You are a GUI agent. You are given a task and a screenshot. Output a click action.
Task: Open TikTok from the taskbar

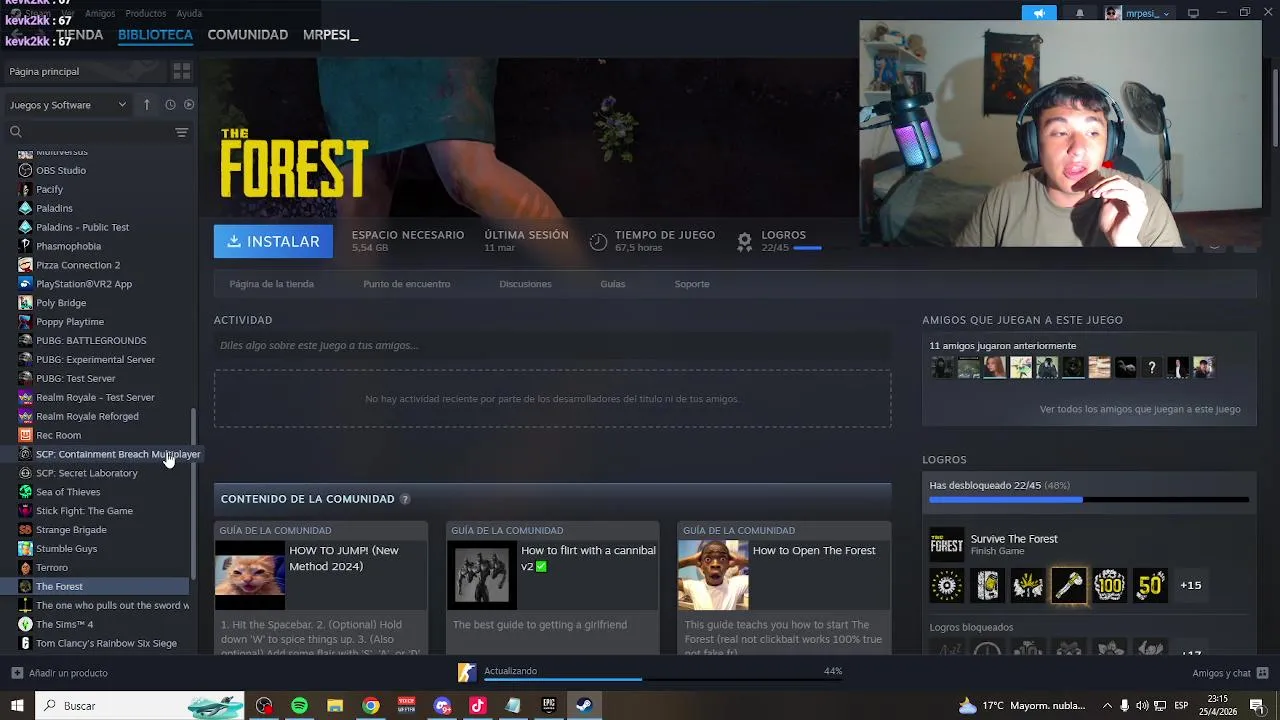477,705
